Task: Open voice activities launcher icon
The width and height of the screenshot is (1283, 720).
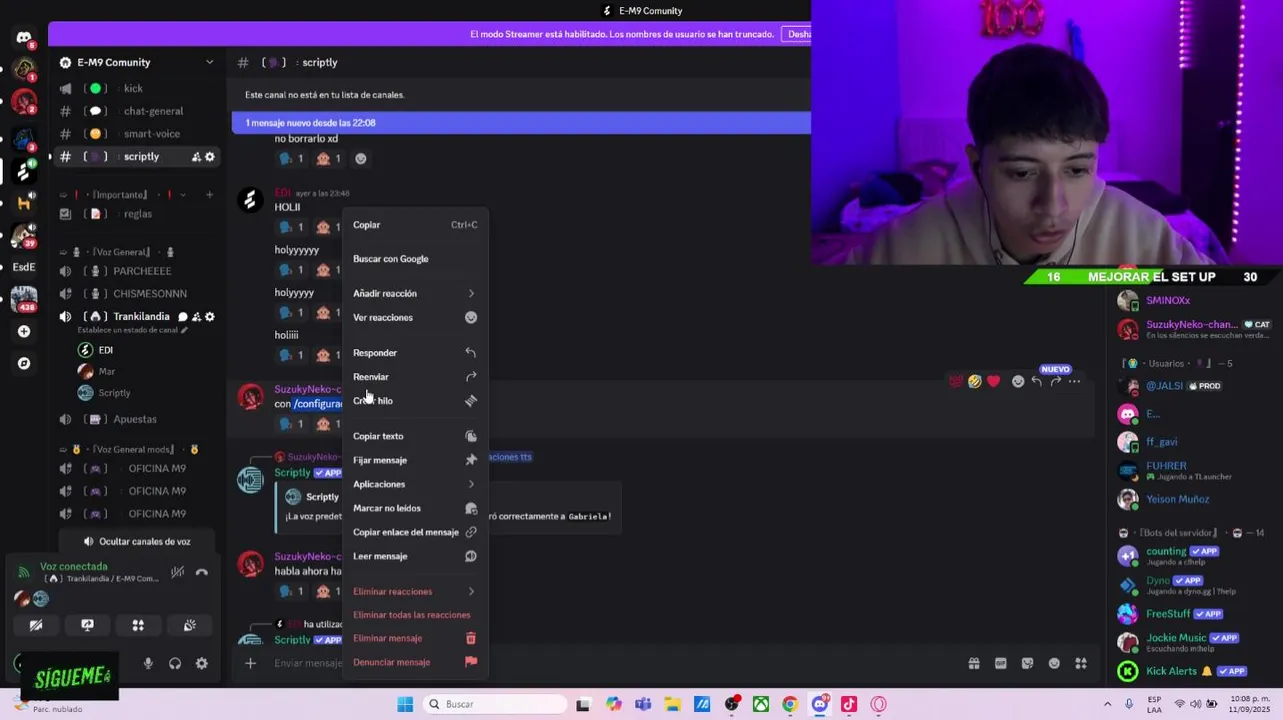Action: coord(138,625)
